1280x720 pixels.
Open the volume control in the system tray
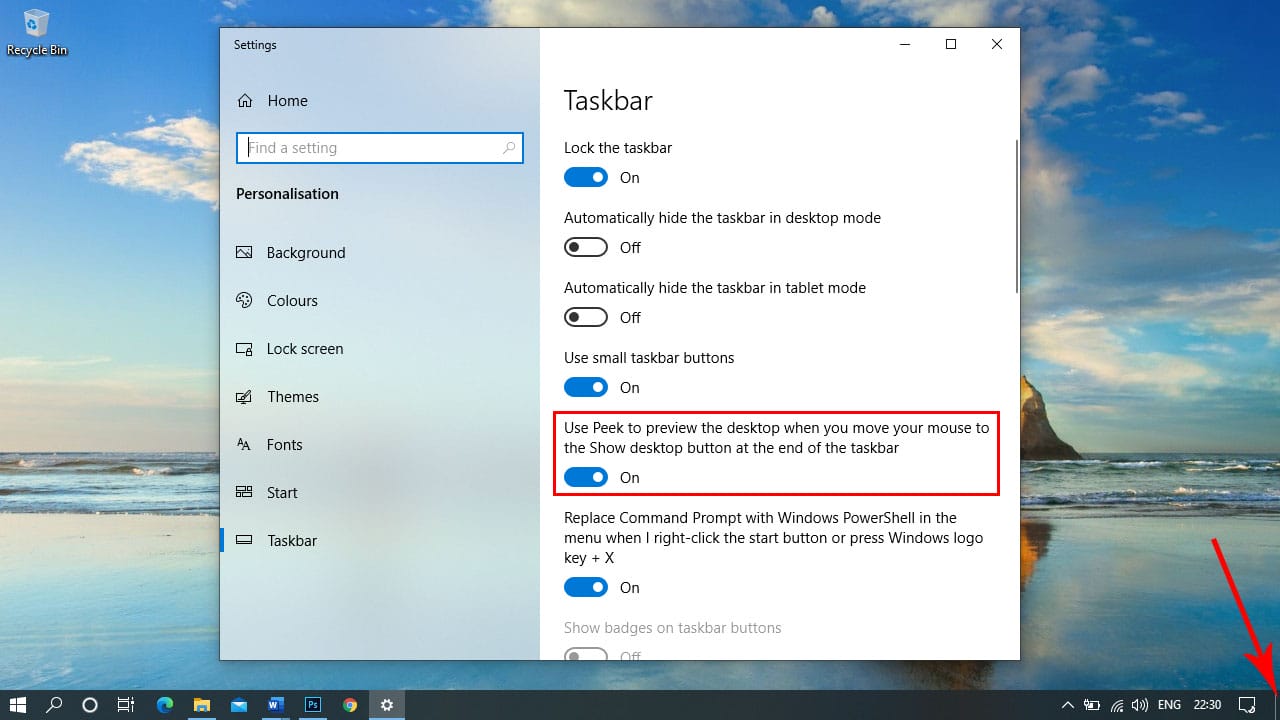click(x=1140, y=705)
